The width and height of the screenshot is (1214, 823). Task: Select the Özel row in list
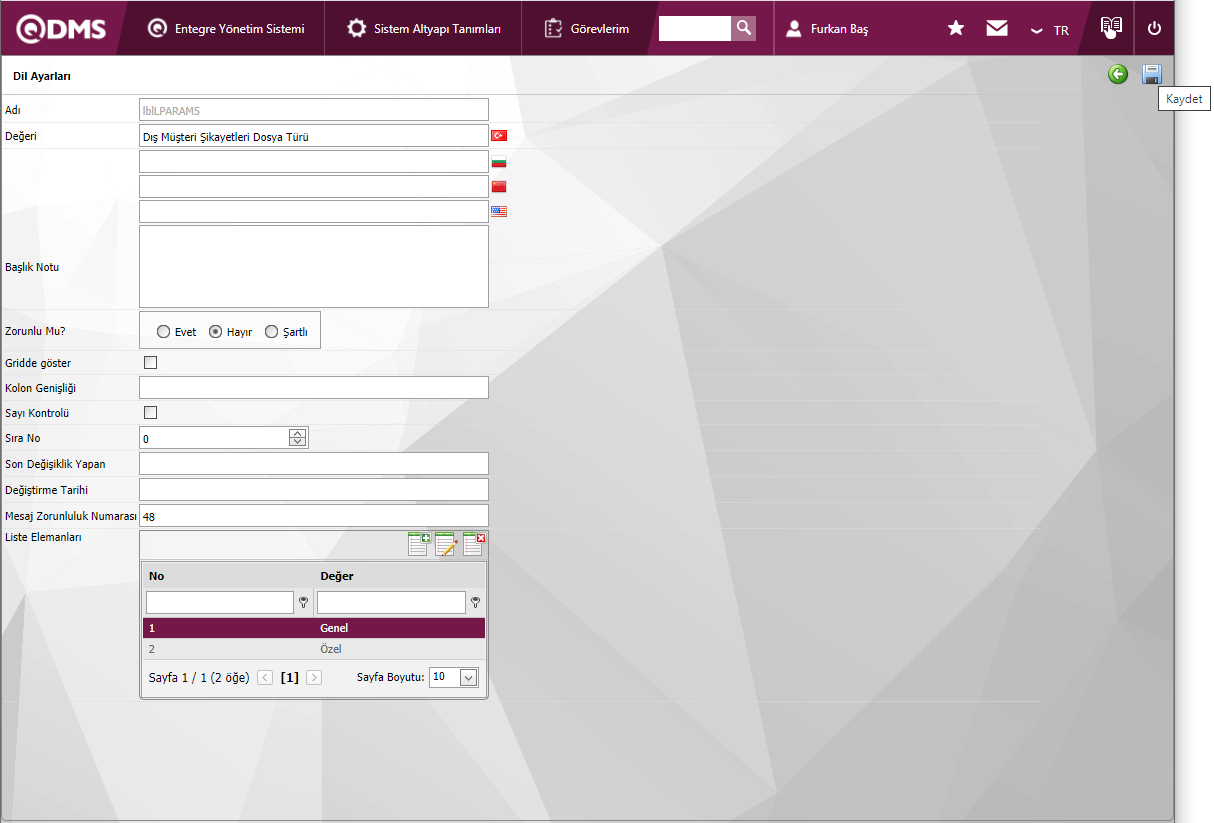(313, 649)
